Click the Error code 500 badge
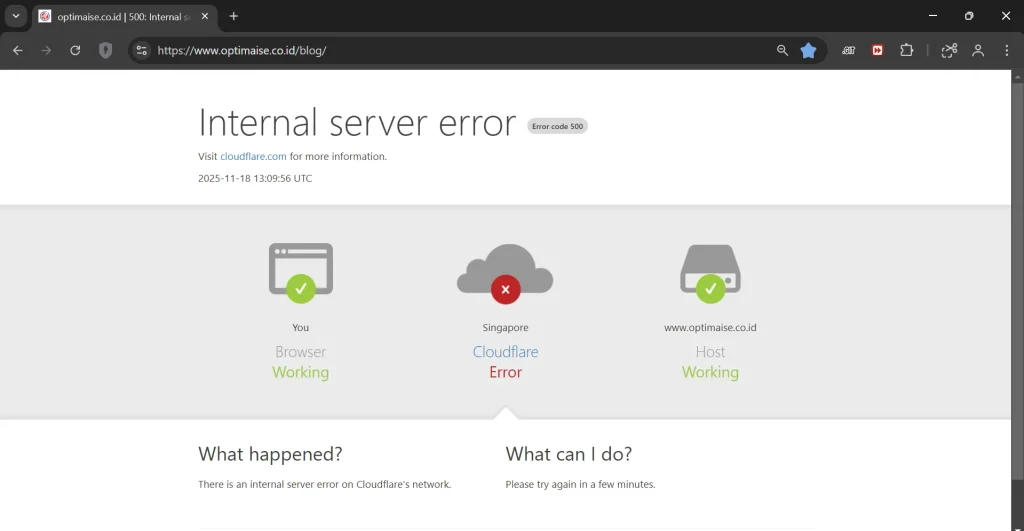The width and height of the screenshot is (1024, 531). [557, 126]
